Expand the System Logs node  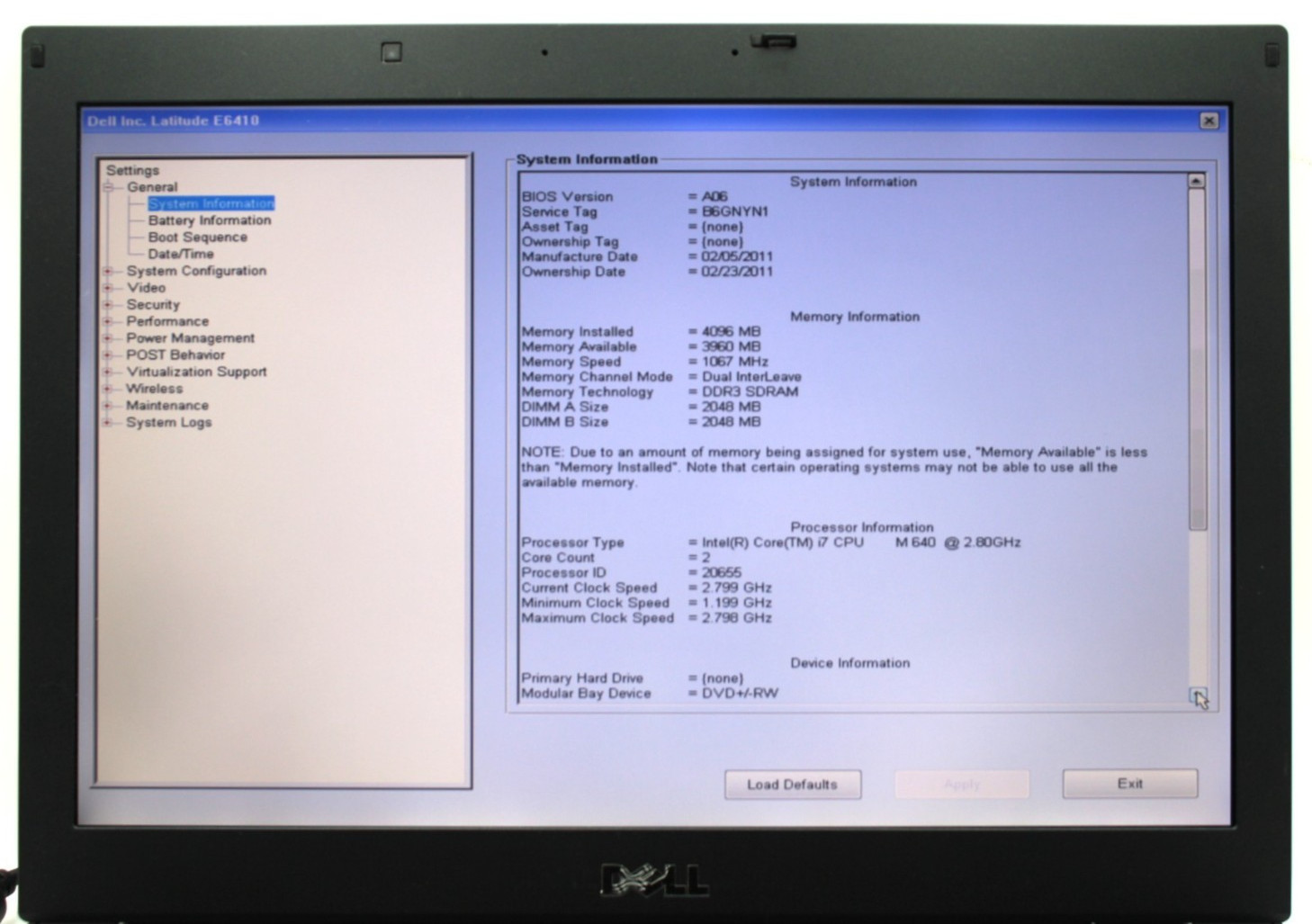108,423
